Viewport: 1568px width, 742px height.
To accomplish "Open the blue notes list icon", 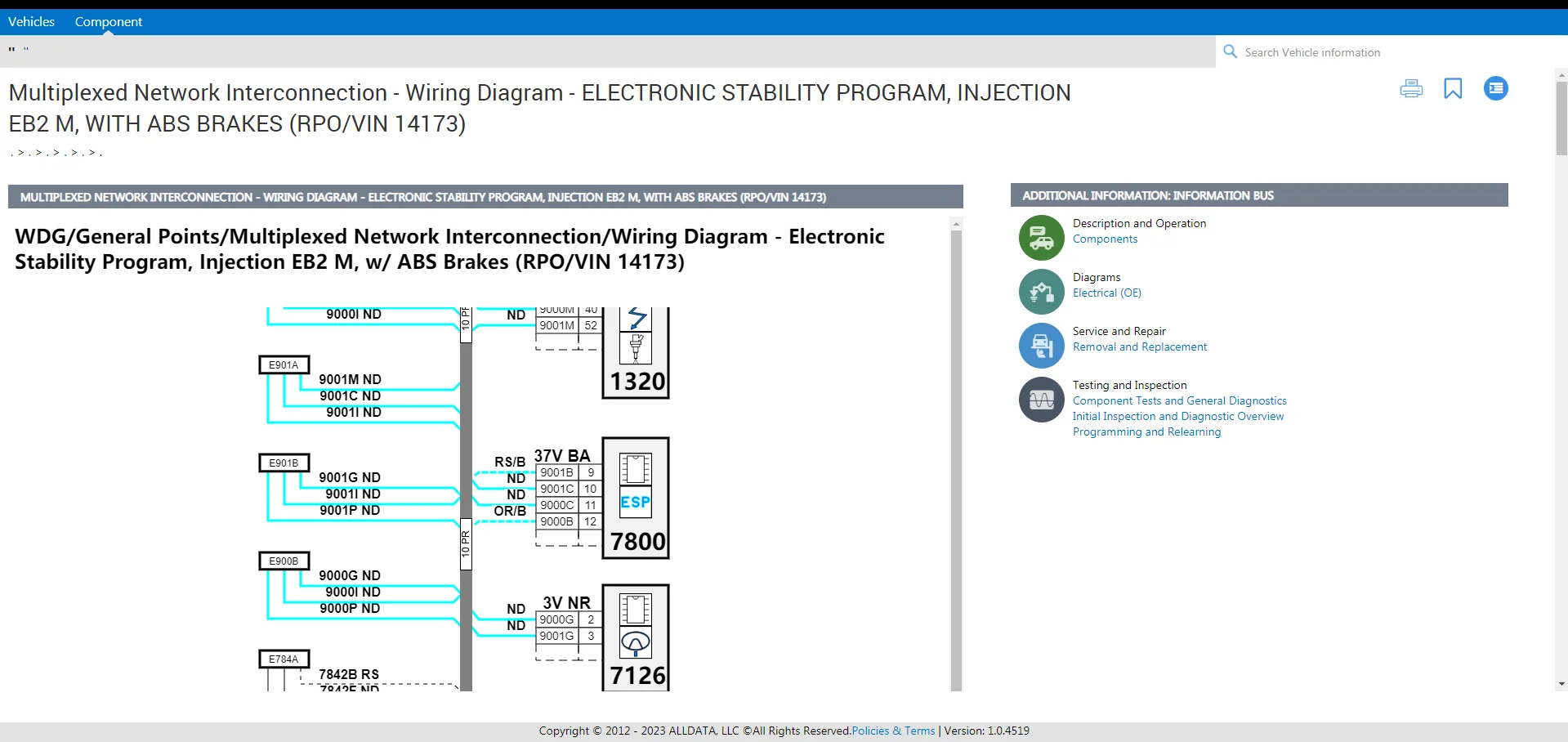I will (x=1496, y=88).
